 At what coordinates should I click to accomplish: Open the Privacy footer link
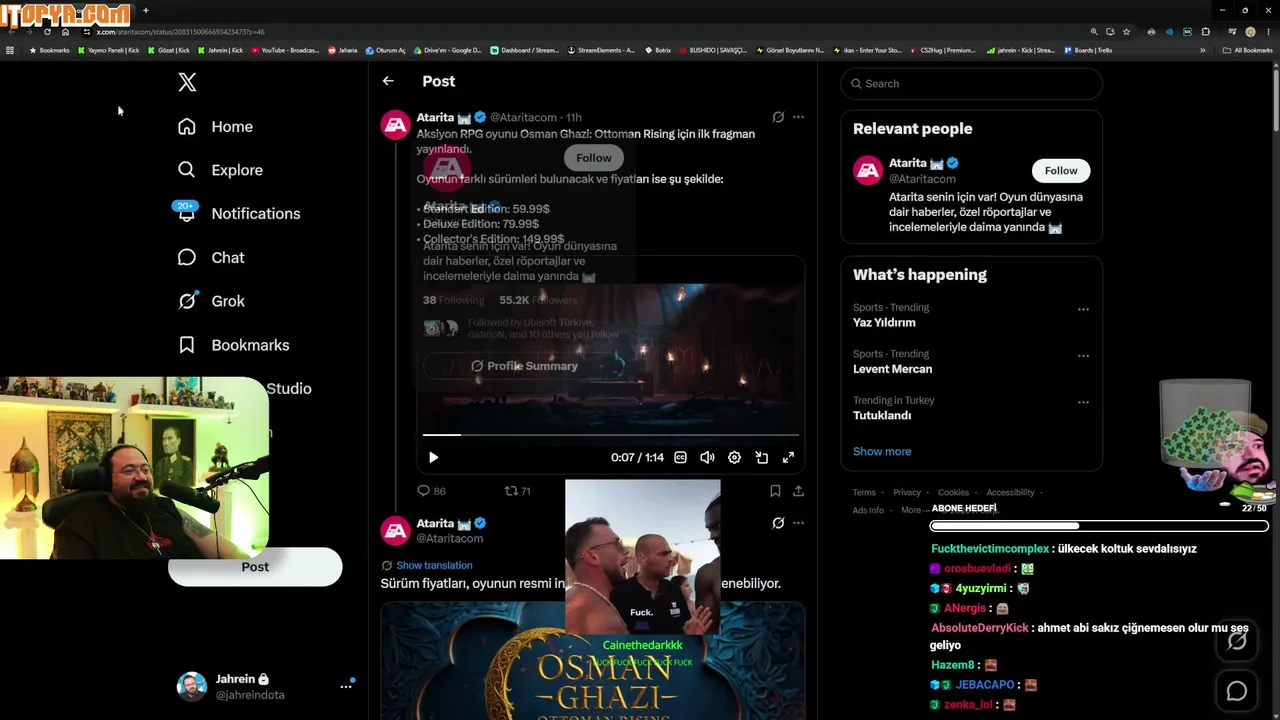(907, 492)
